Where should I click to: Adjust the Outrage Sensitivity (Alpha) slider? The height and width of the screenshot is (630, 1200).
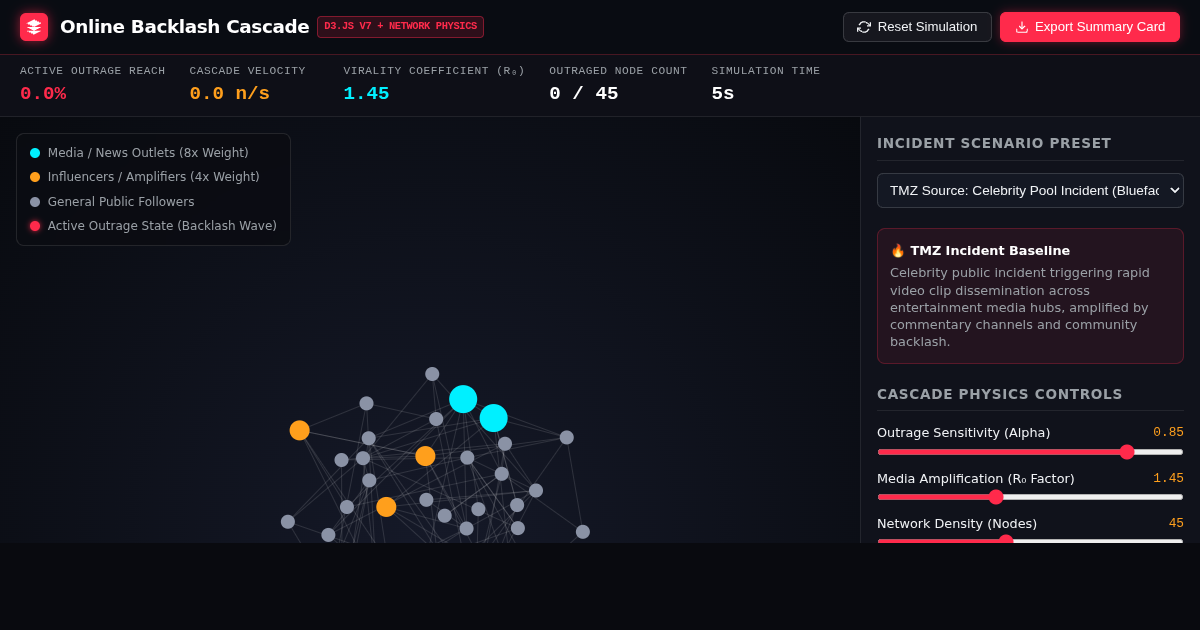point(1030,452)
